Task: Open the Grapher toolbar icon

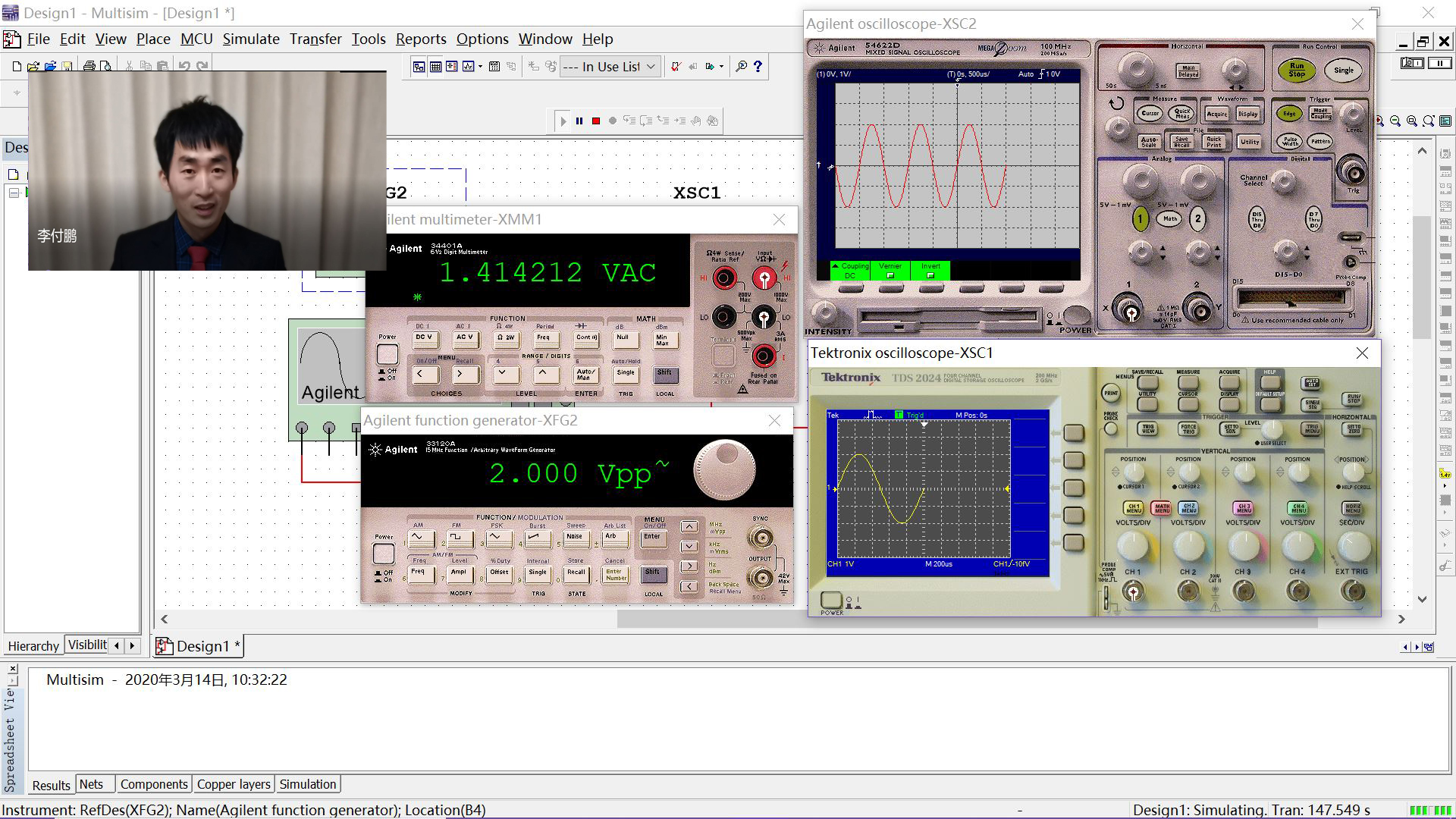Action: 468,67
